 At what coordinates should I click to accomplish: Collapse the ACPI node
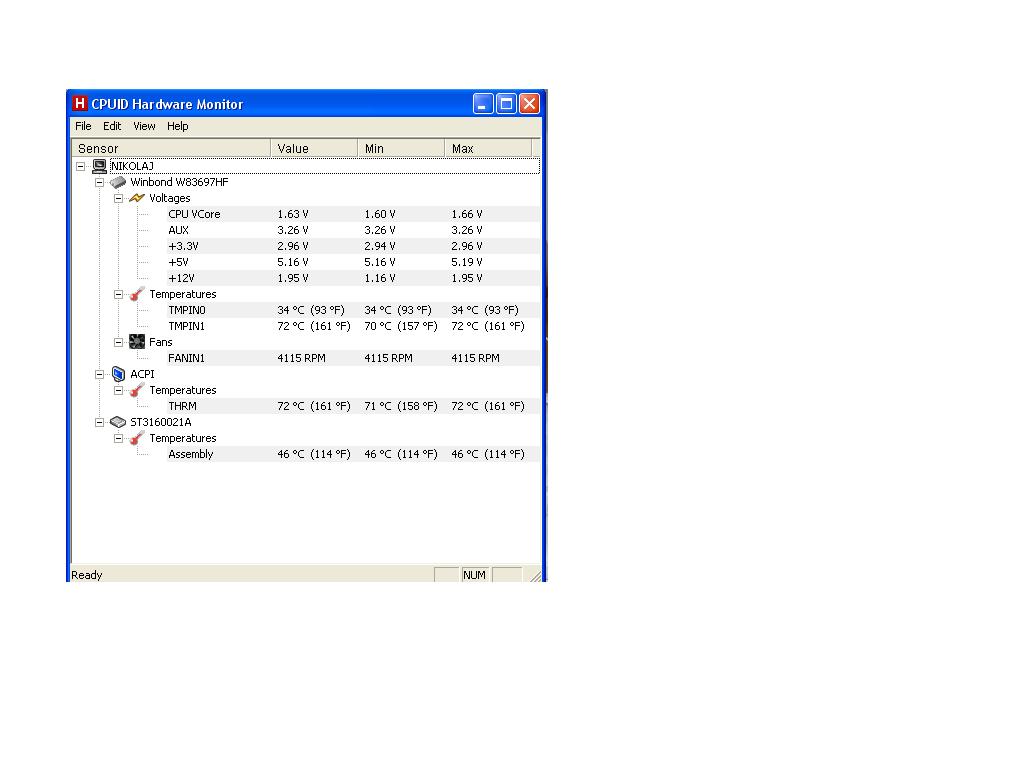[99, 374]
